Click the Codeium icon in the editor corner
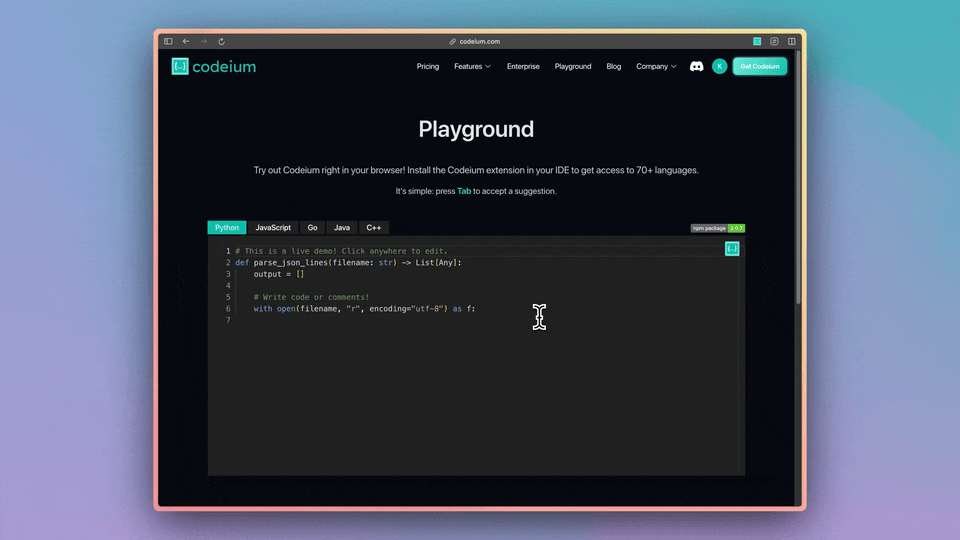960x540 pixels. coord(732,249)
